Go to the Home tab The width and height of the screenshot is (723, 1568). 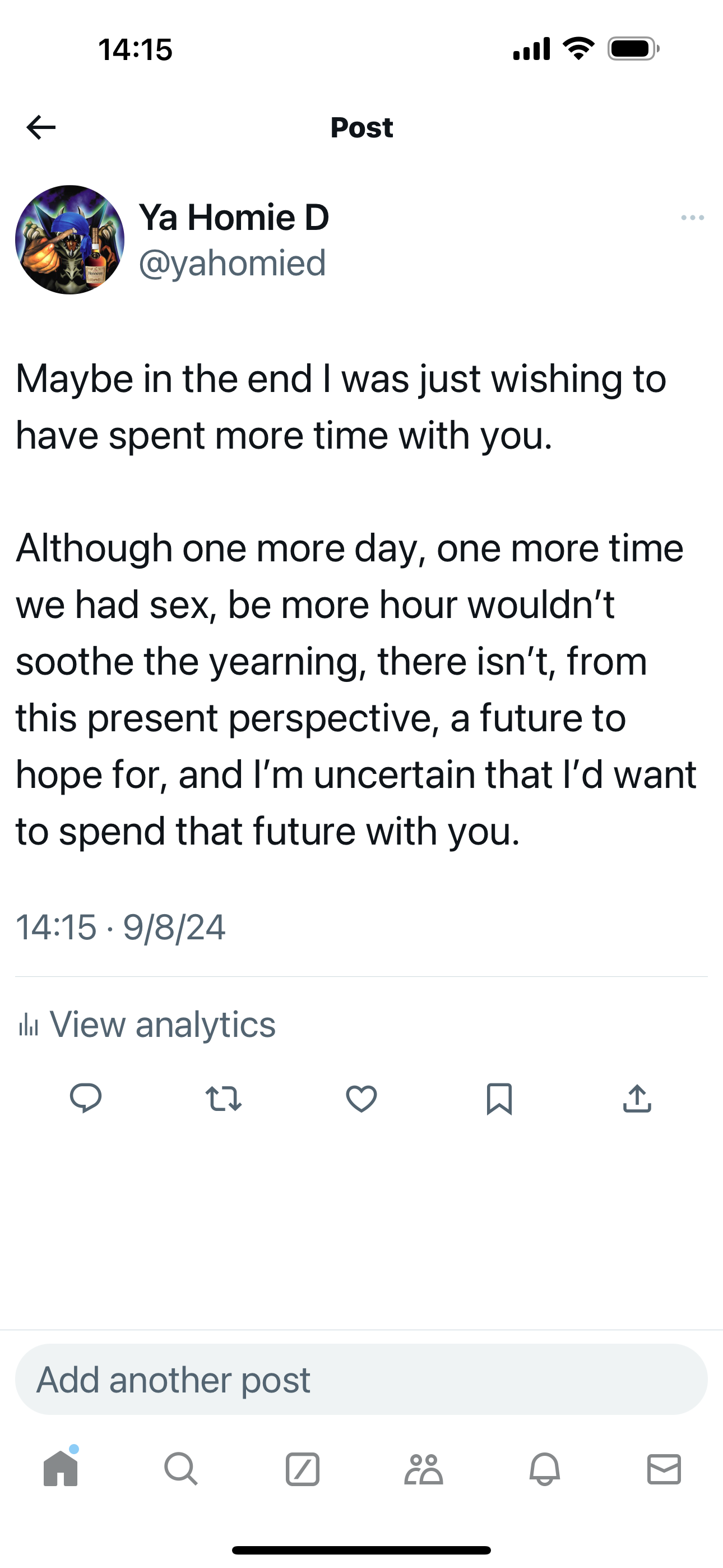61,1469
